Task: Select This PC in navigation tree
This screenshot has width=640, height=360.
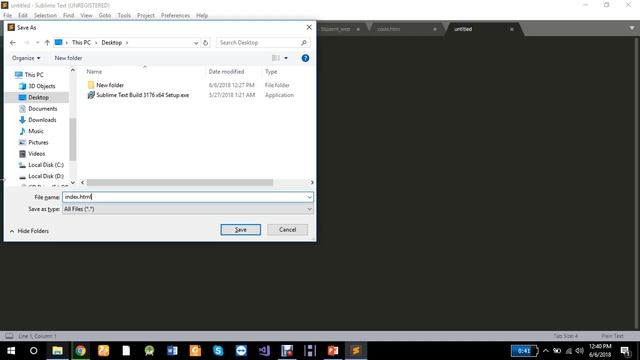Action: (34, 75)
